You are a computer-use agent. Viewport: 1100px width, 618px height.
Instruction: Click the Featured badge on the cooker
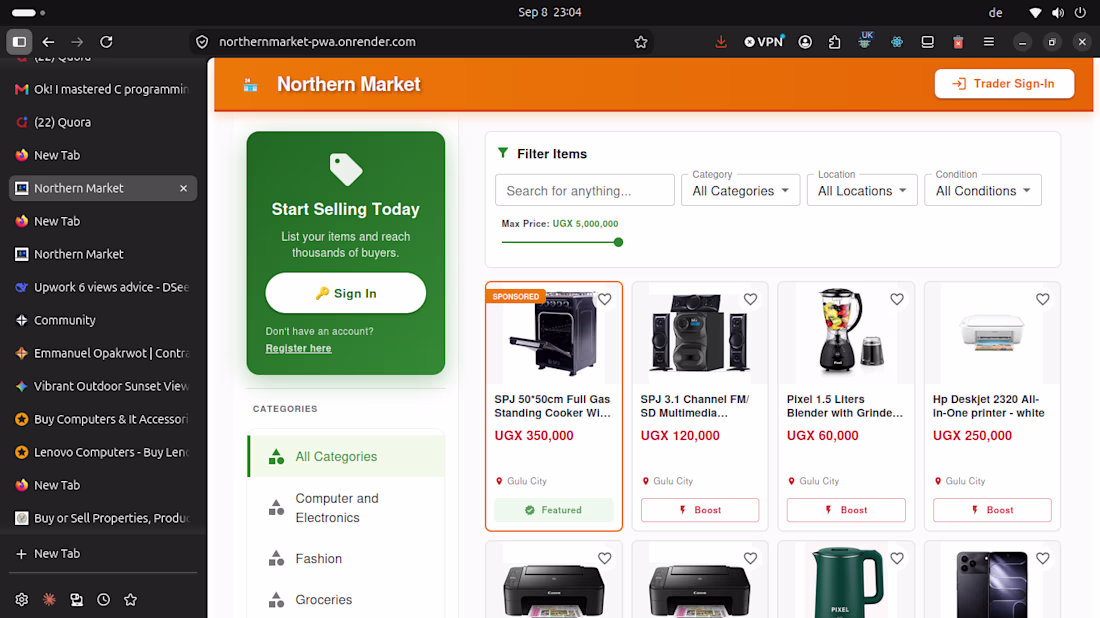pyautogui.click(x=554, y=510)
